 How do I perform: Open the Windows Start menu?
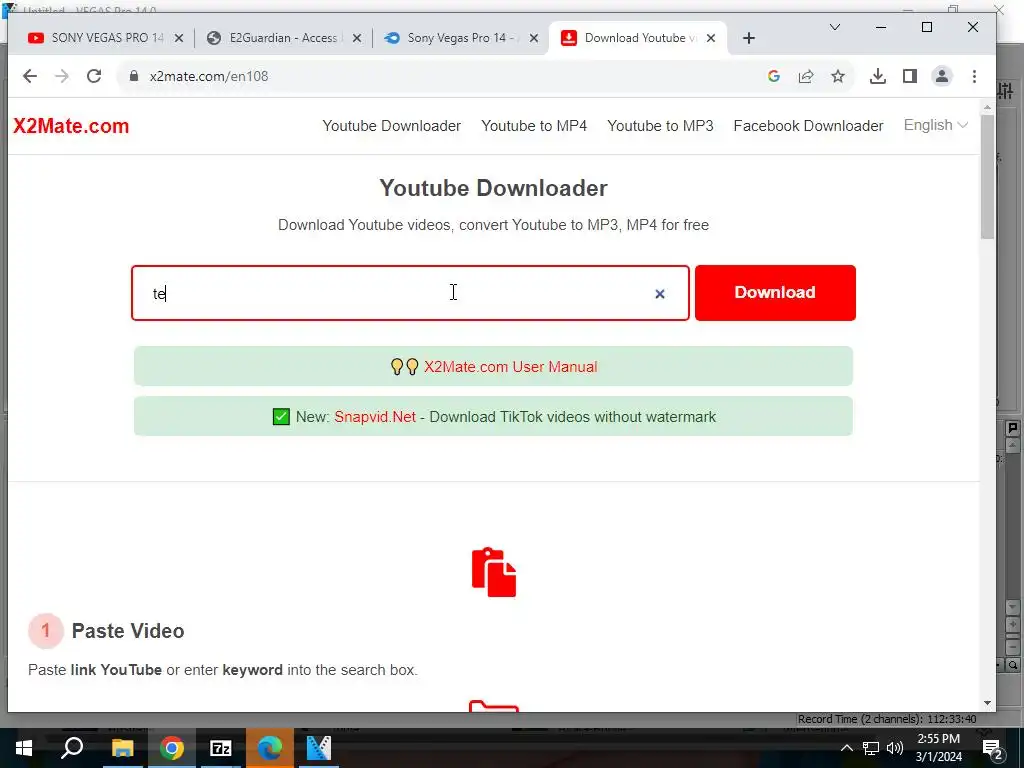[24, 748]
